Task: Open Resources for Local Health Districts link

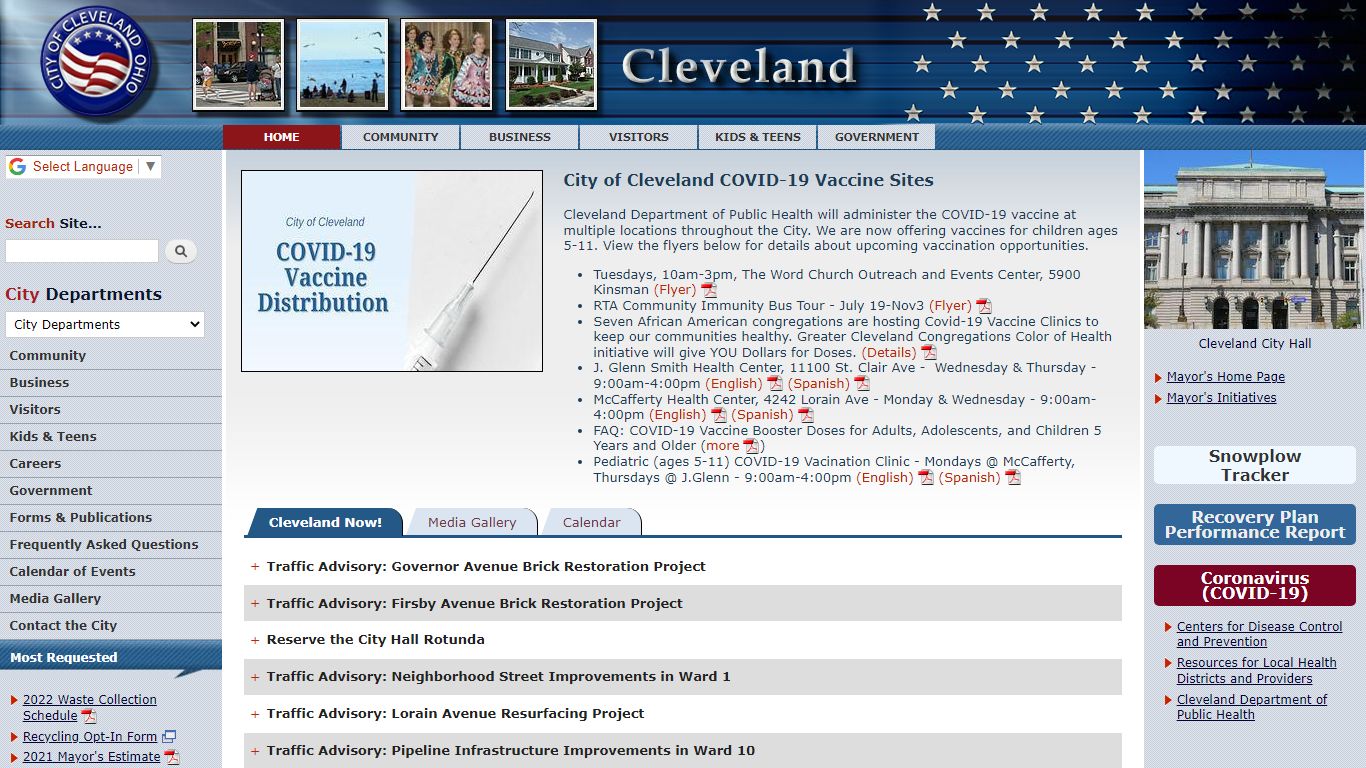Action: (1257, 670)
